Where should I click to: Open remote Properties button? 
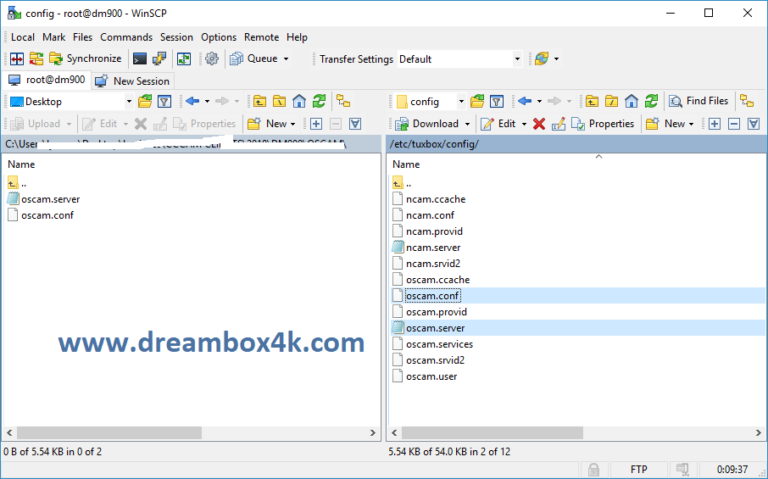point(603,124)
